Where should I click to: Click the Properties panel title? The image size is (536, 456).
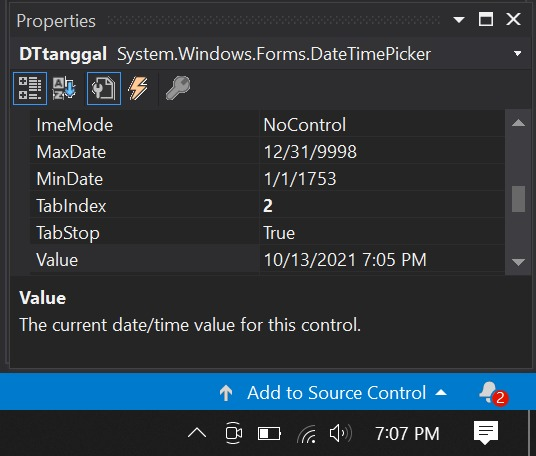click(56, 21)
